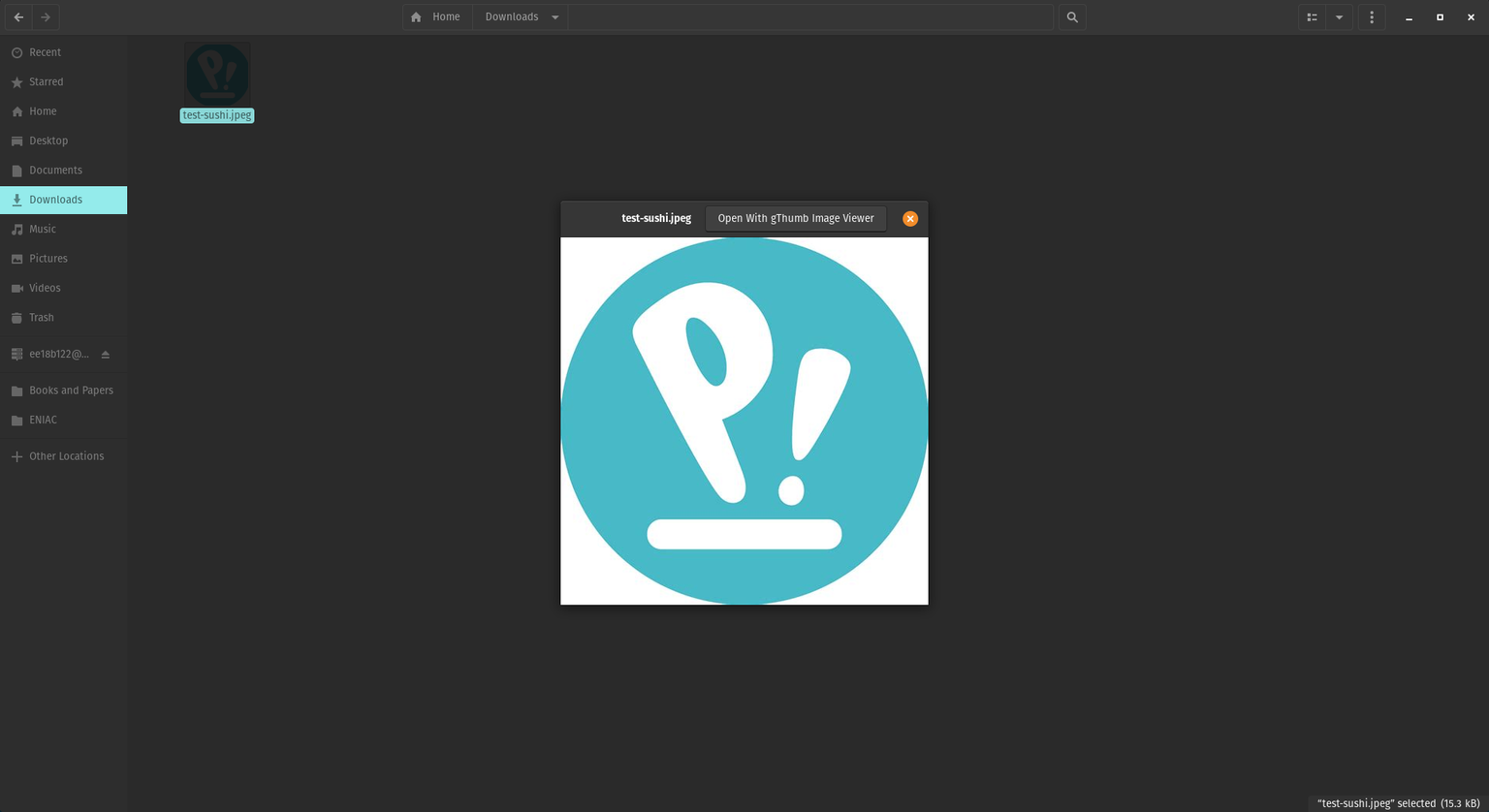Open the Books and Papers bookmark
Image resolution: width=1489 pixels, height=812 pixels.
tap(71, 390)
